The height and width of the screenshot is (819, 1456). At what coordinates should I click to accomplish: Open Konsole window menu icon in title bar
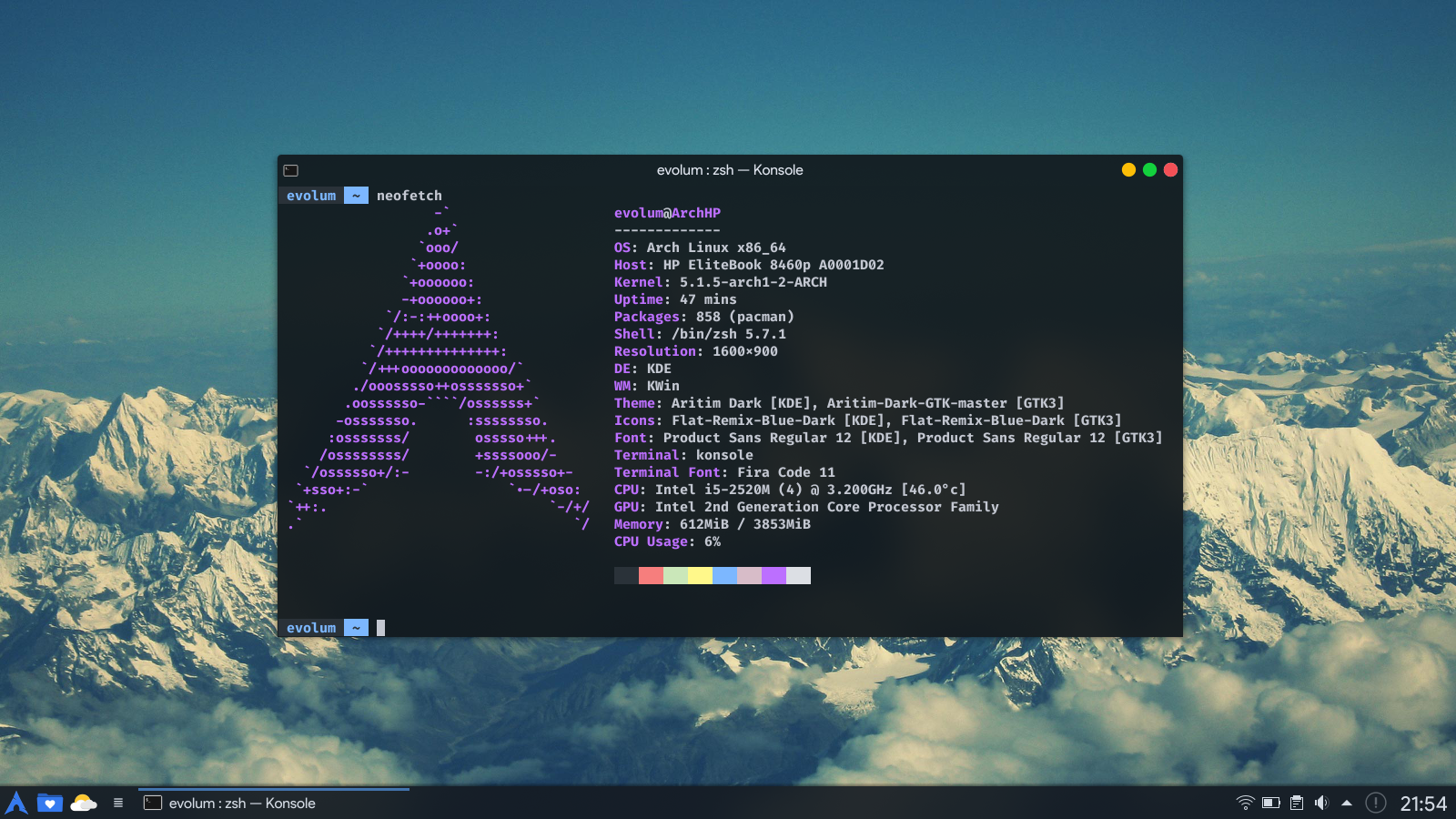tap(291, 170)
